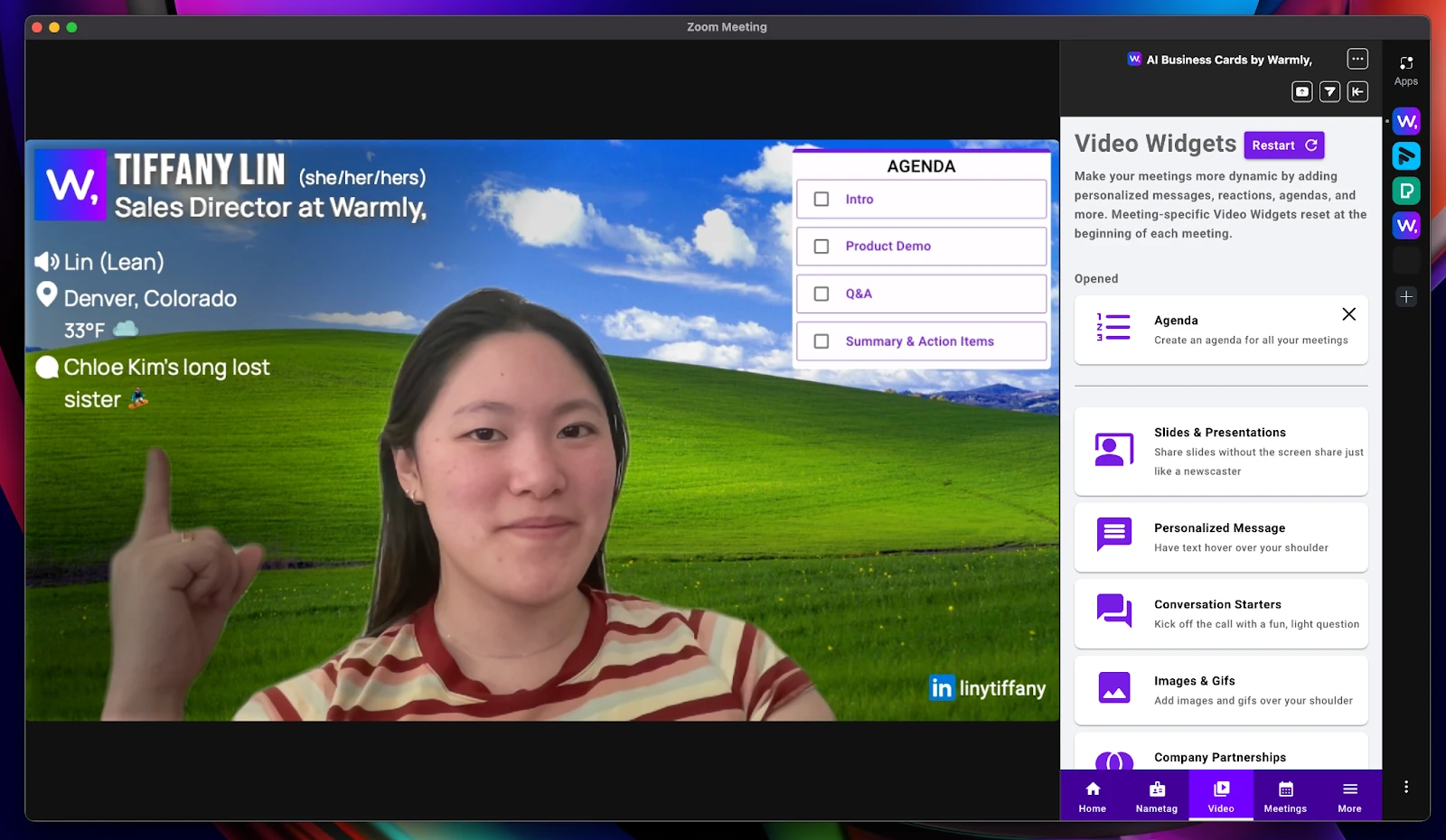Viewport: 1446px width, 840px height.
Task: Open the blue arrow app icon in sidebar
Action: pyautogui.click(x=1406, y=156)
